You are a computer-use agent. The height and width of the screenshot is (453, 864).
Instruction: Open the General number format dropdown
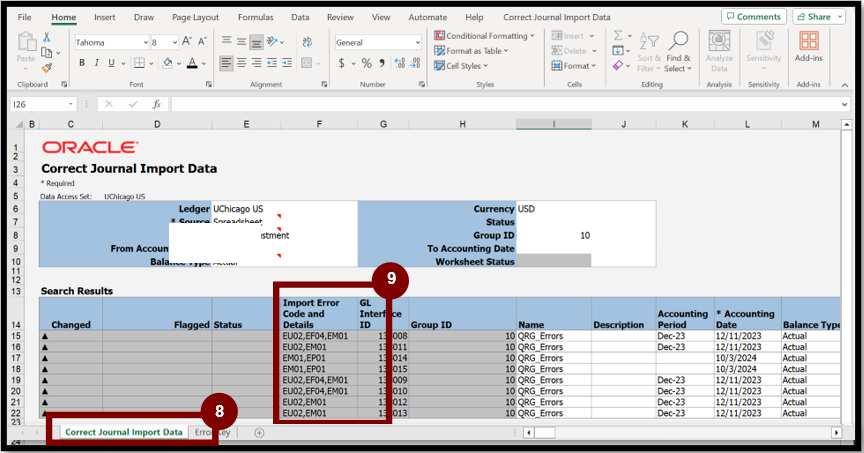418,42
